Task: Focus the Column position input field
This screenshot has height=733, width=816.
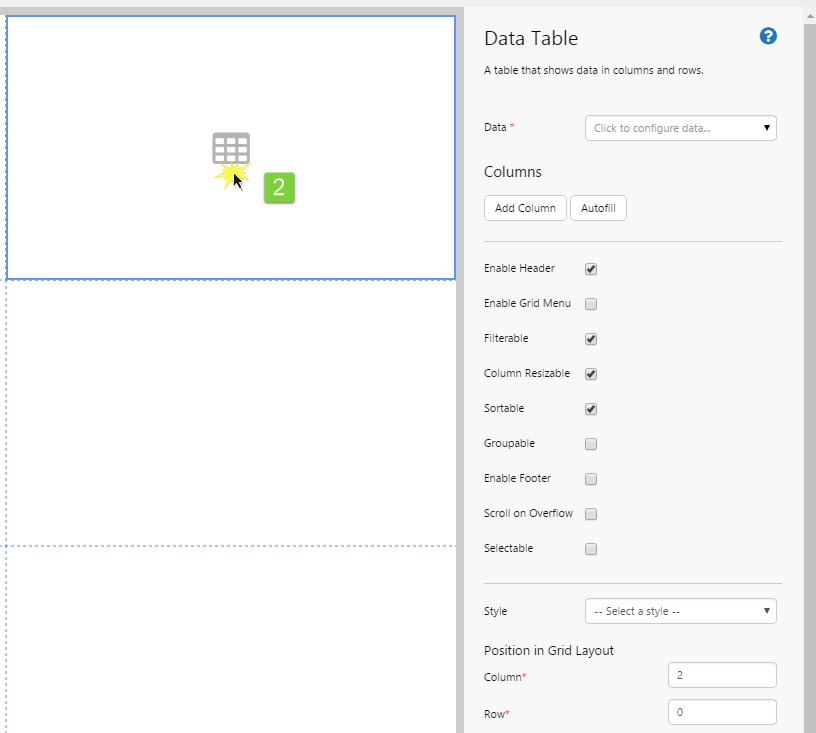Action: coord(722,676)
